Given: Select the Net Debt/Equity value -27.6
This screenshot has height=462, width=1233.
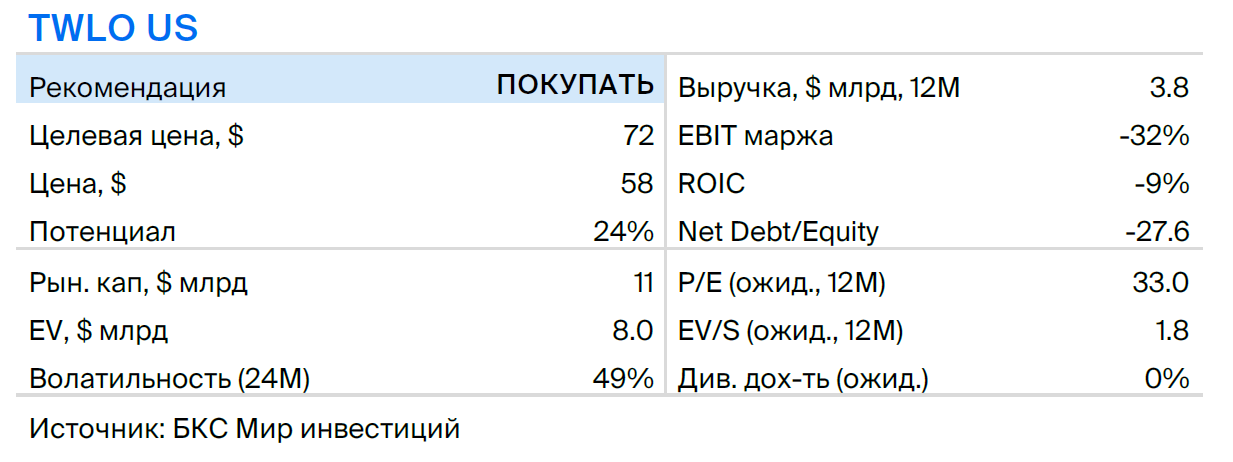Looking at the screenshot, I should click(1157, 232).
